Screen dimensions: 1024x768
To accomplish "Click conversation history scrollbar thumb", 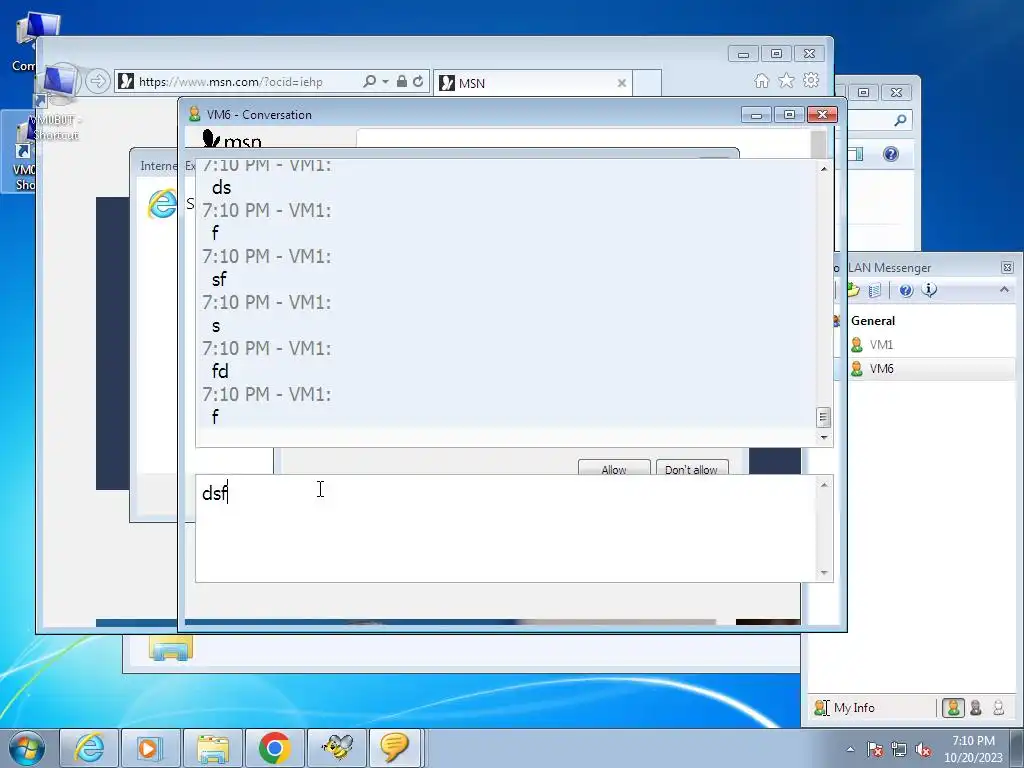I will click(824, 417).
